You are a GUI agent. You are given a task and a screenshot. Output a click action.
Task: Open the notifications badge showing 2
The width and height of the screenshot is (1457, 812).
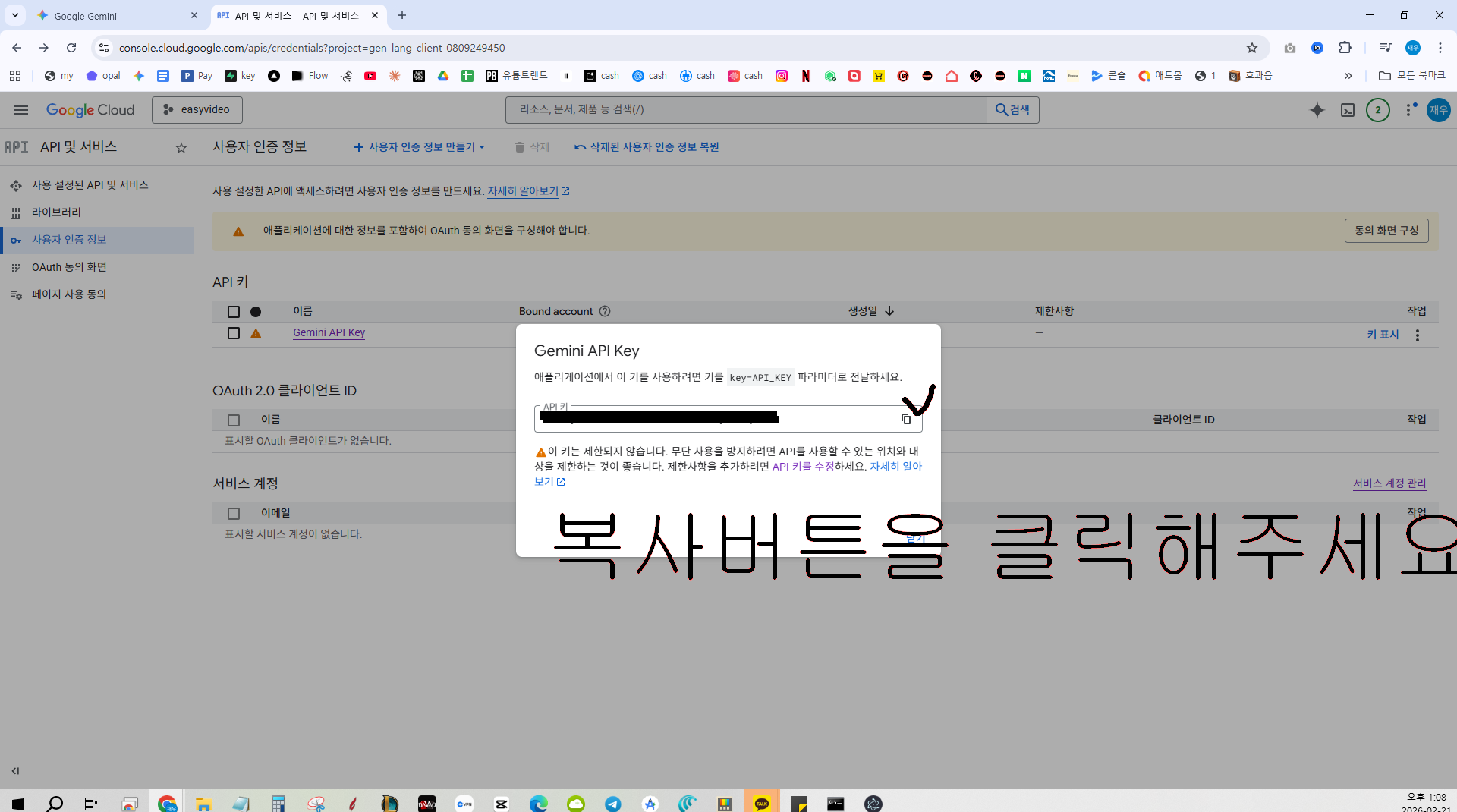pyautogui.click(x=1378, y=110)
